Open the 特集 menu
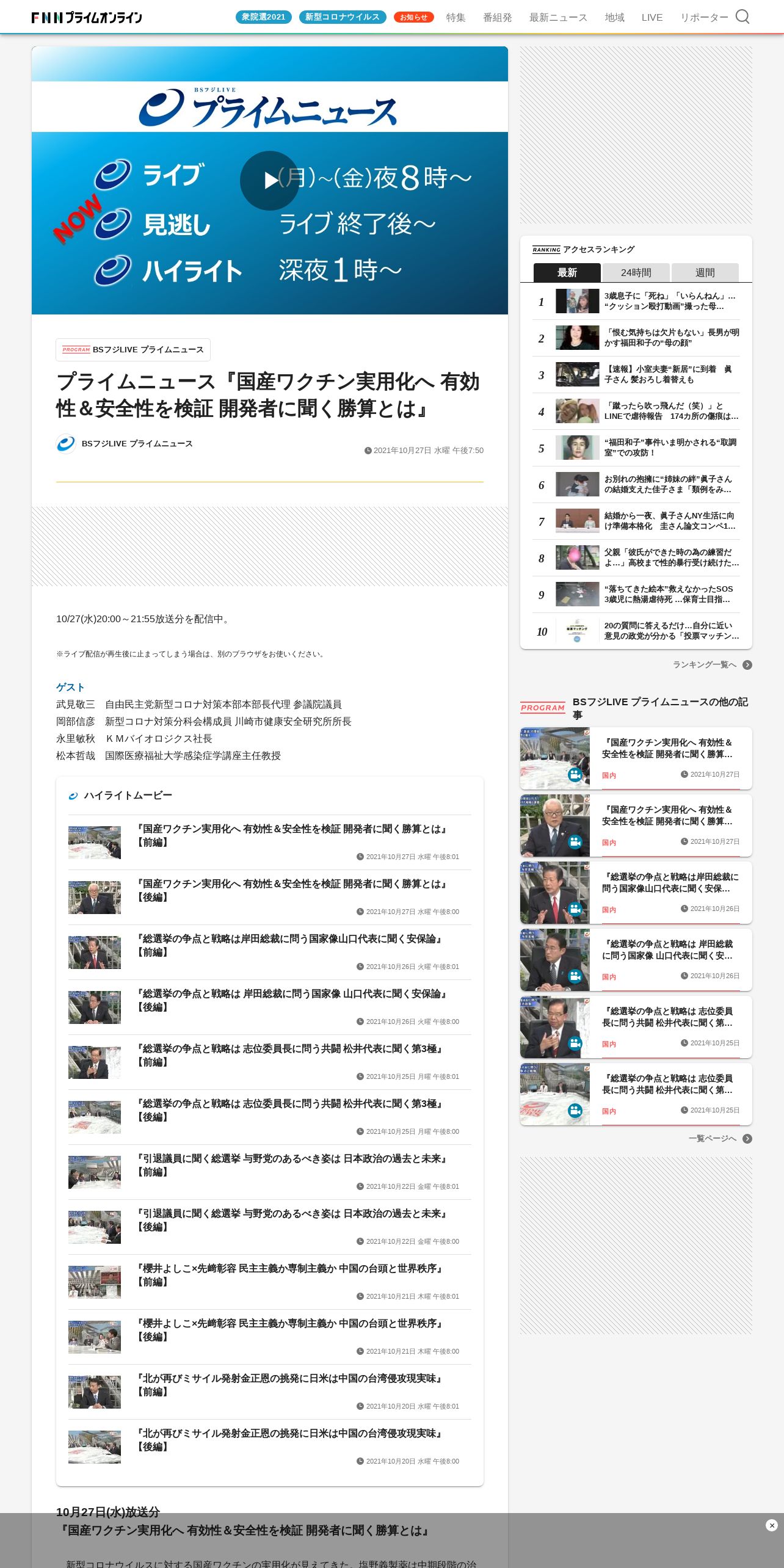 [x=456, y=18]
